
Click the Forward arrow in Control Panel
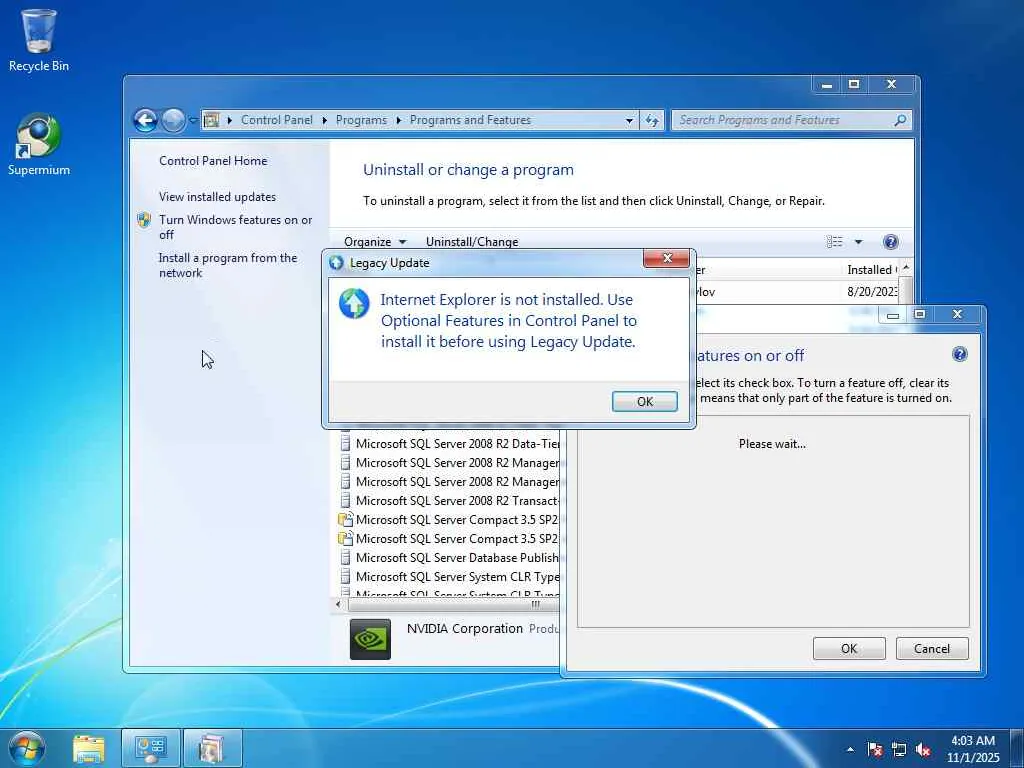[173, 120]
